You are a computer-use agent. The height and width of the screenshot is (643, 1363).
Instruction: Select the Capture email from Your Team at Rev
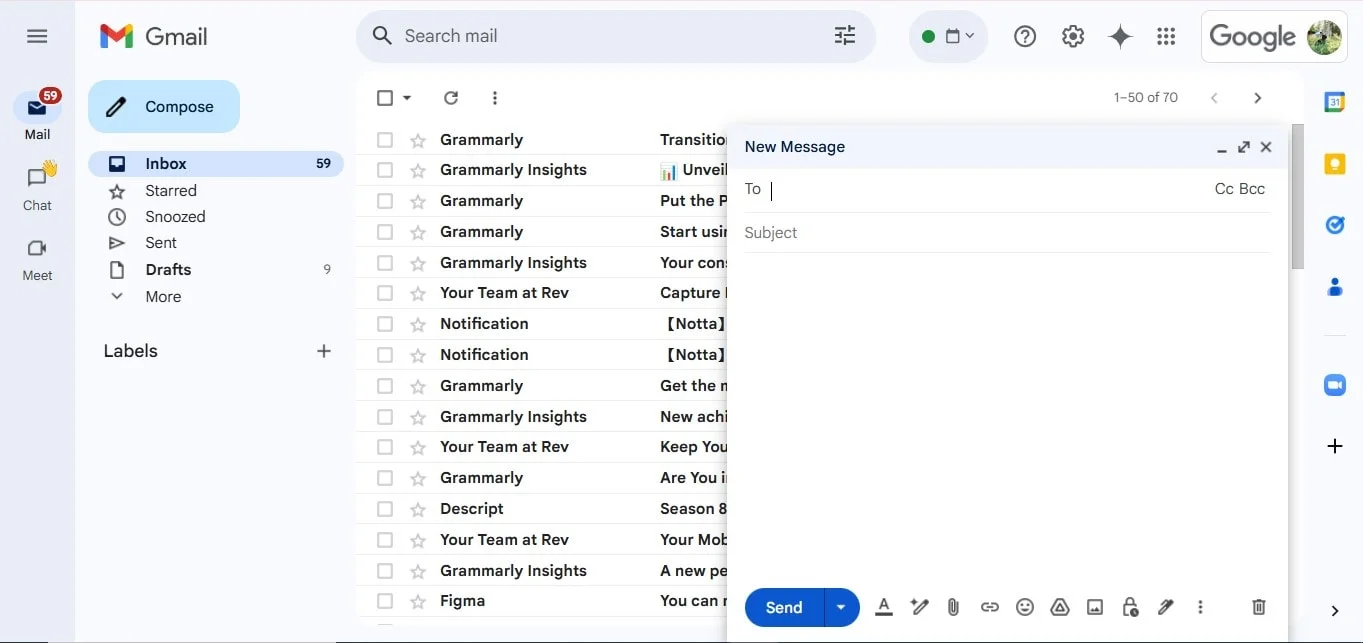(385, 293)
